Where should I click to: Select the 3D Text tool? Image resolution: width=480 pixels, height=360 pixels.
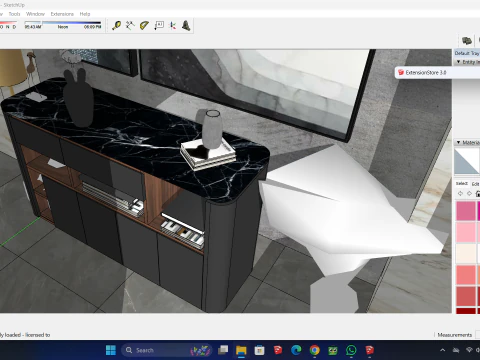[x=186, y=26]
